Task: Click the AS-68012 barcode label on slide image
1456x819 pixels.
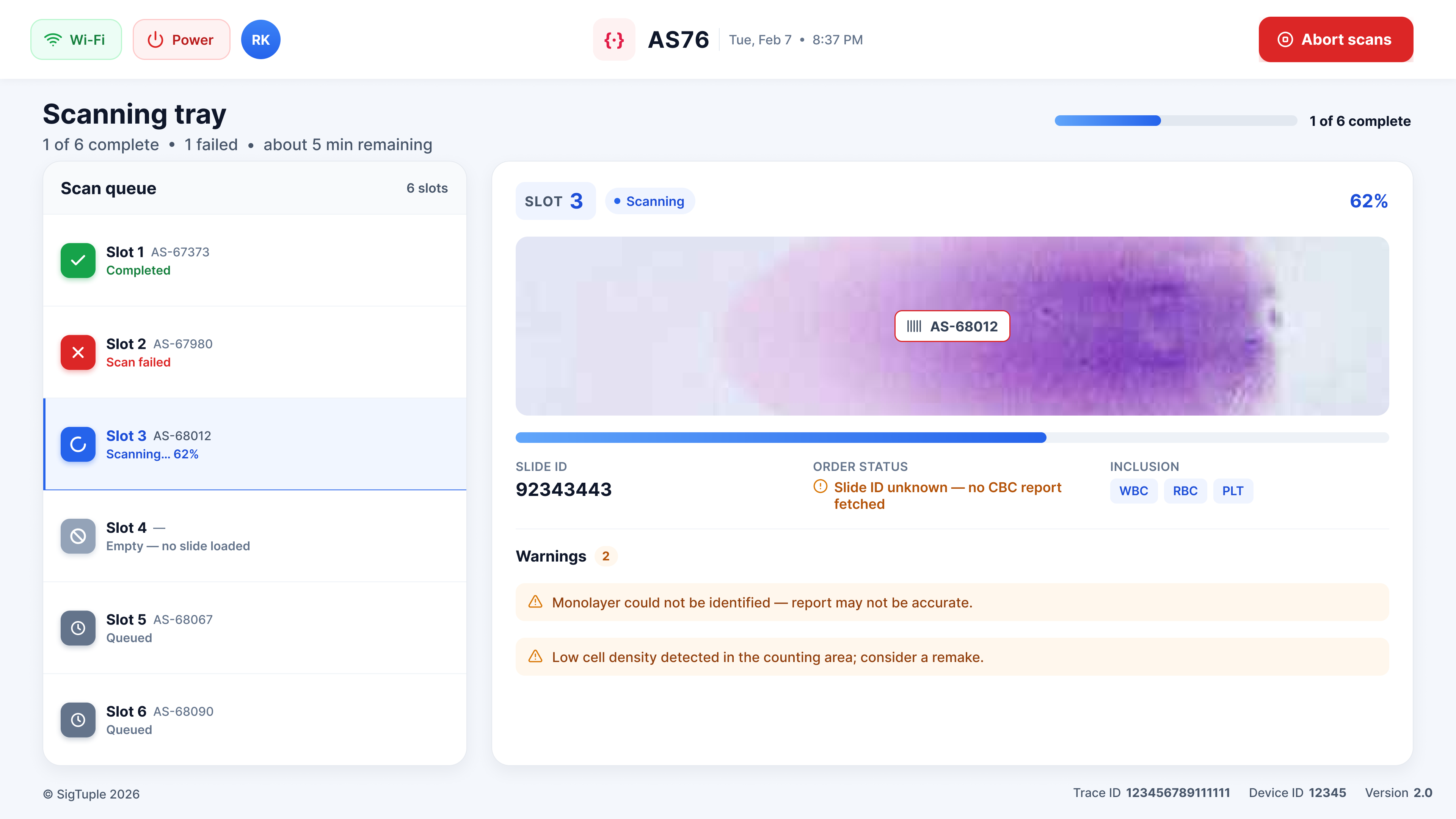Action: pyautogui.click(x=952, y=326)
